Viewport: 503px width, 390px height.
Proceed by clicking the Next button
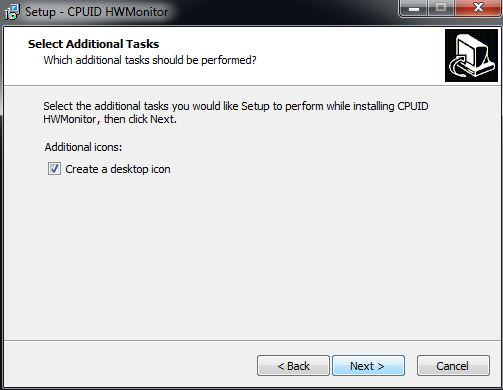368,366
